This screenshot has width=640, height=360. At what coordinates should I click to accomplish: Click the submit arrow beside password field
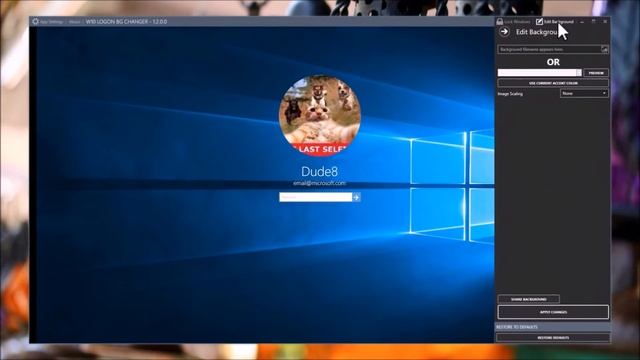(356, 197)
